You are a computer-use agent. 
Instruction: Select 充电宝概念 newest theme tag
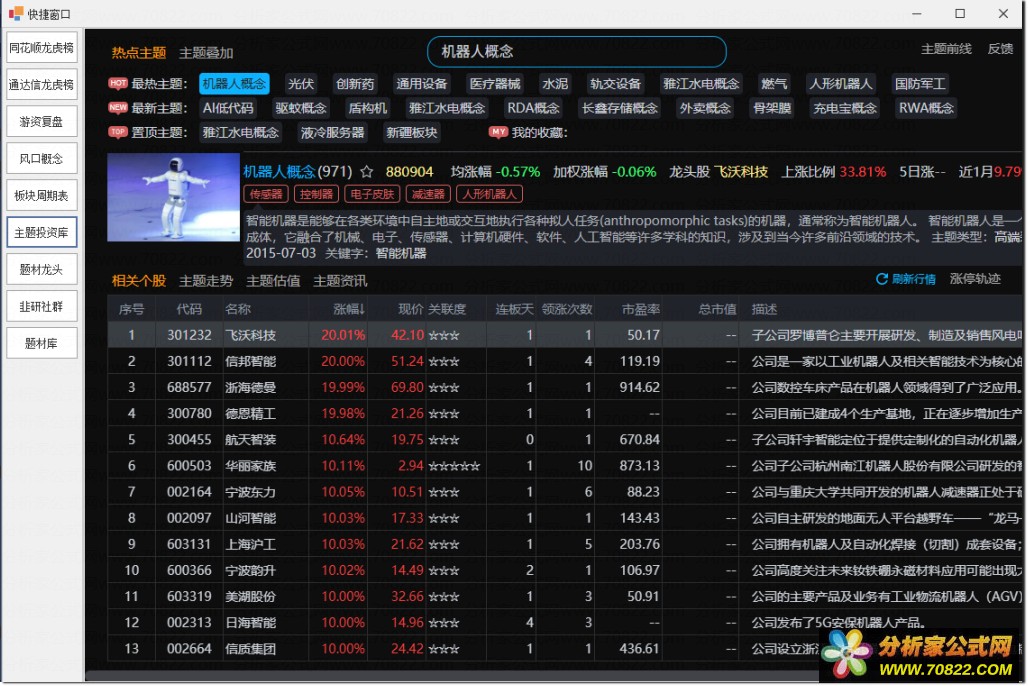[x=845, y=108]
